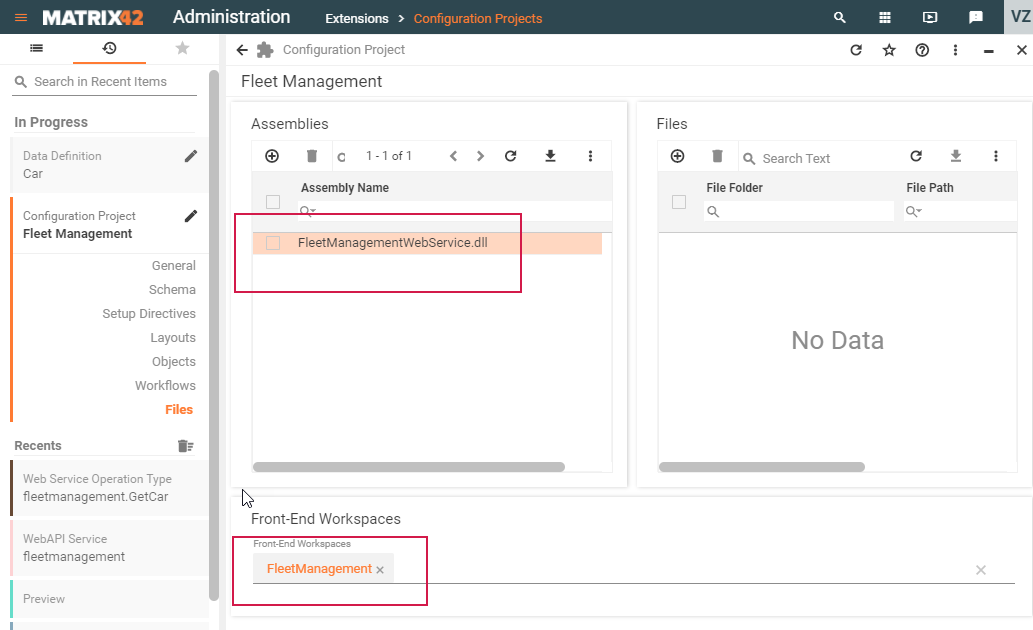Viewport: 1033px width, 630px height.
Task: Go back with the arrow icon
Action: [242, 50]
